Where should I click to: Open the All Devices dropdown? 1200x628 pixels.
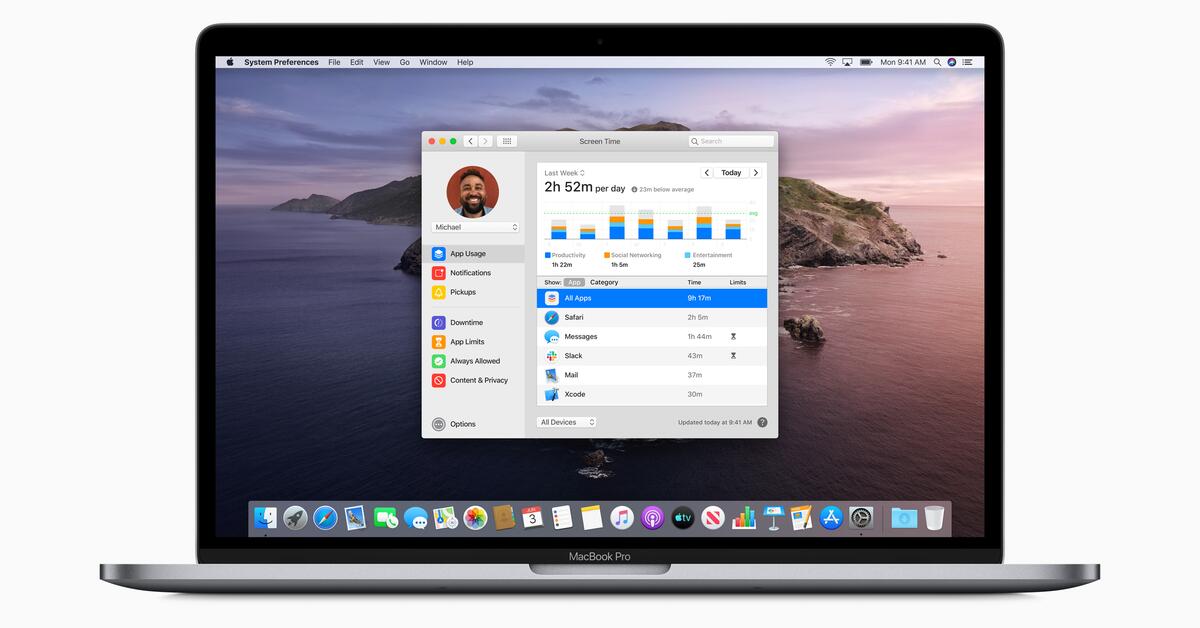pos(566,421)
